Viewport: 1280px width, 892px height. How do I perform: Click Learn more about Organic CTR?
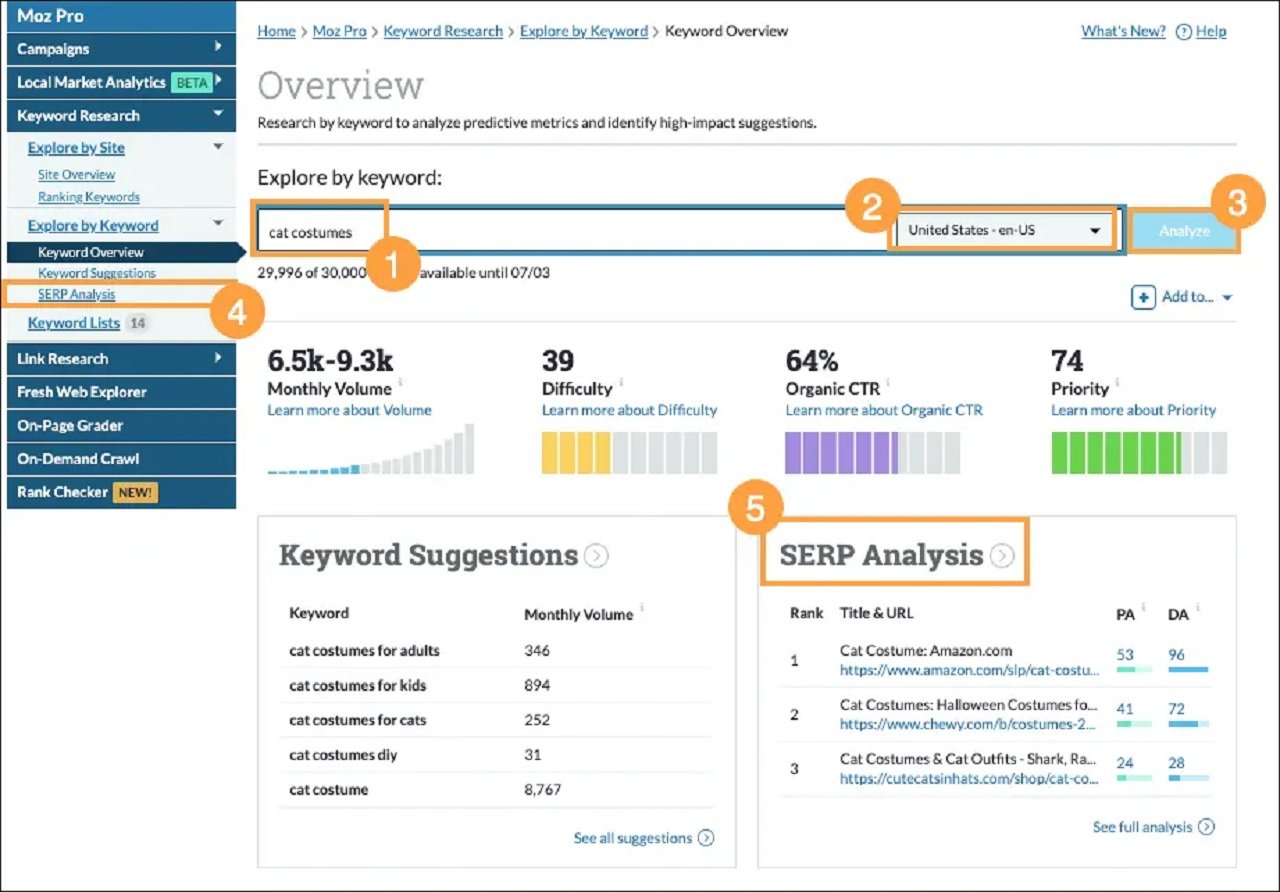click(883, 409)
